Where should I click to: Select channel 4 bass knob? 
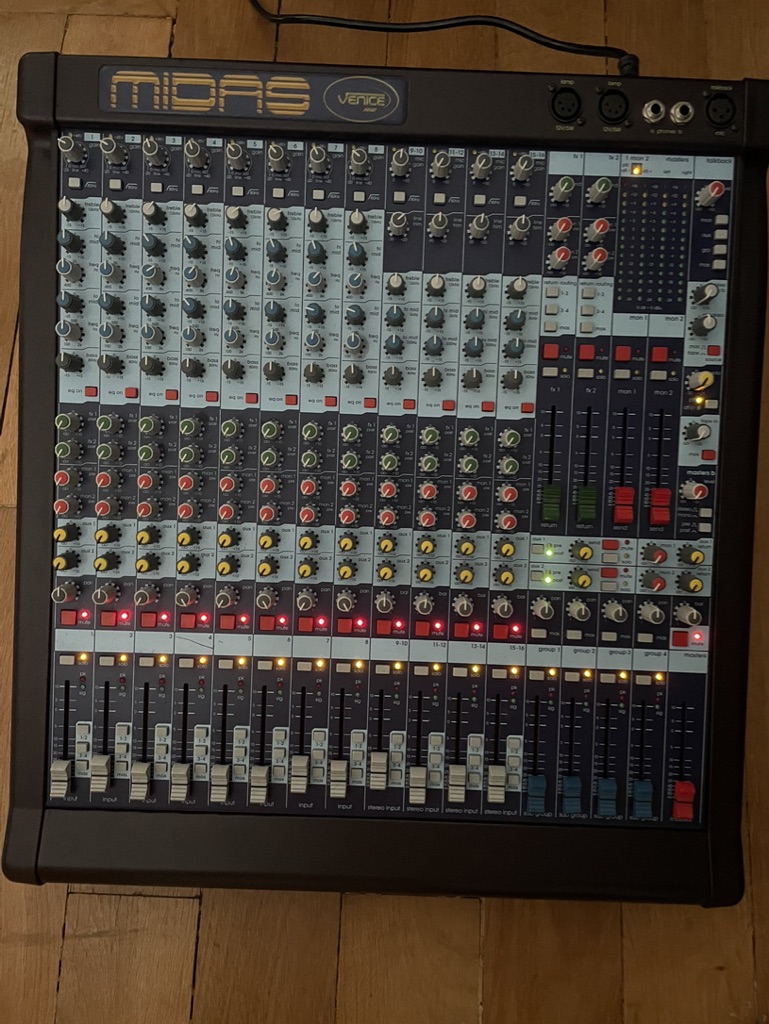point(193,367)
